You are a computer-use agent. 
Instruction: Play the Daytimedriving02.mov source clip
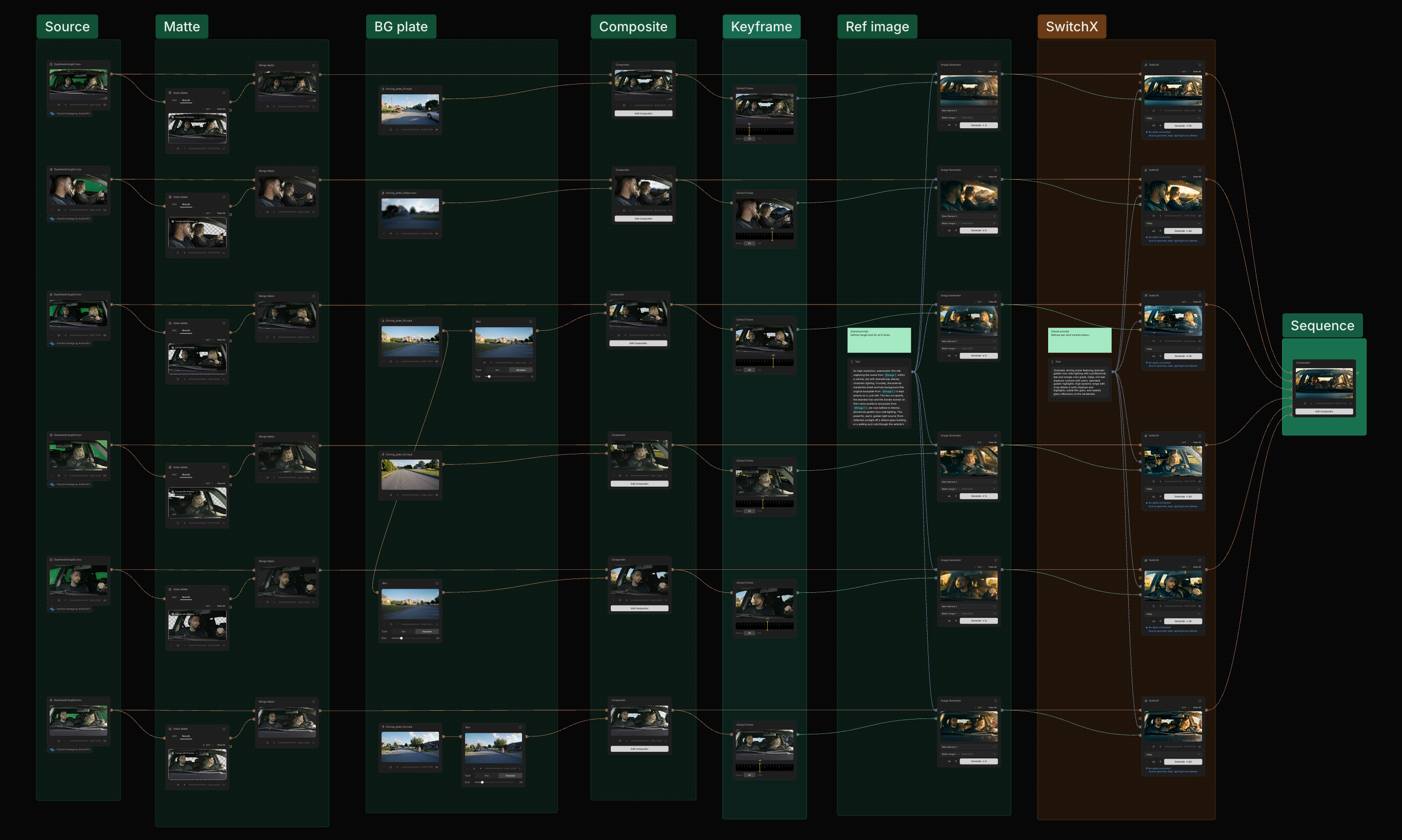59,210
